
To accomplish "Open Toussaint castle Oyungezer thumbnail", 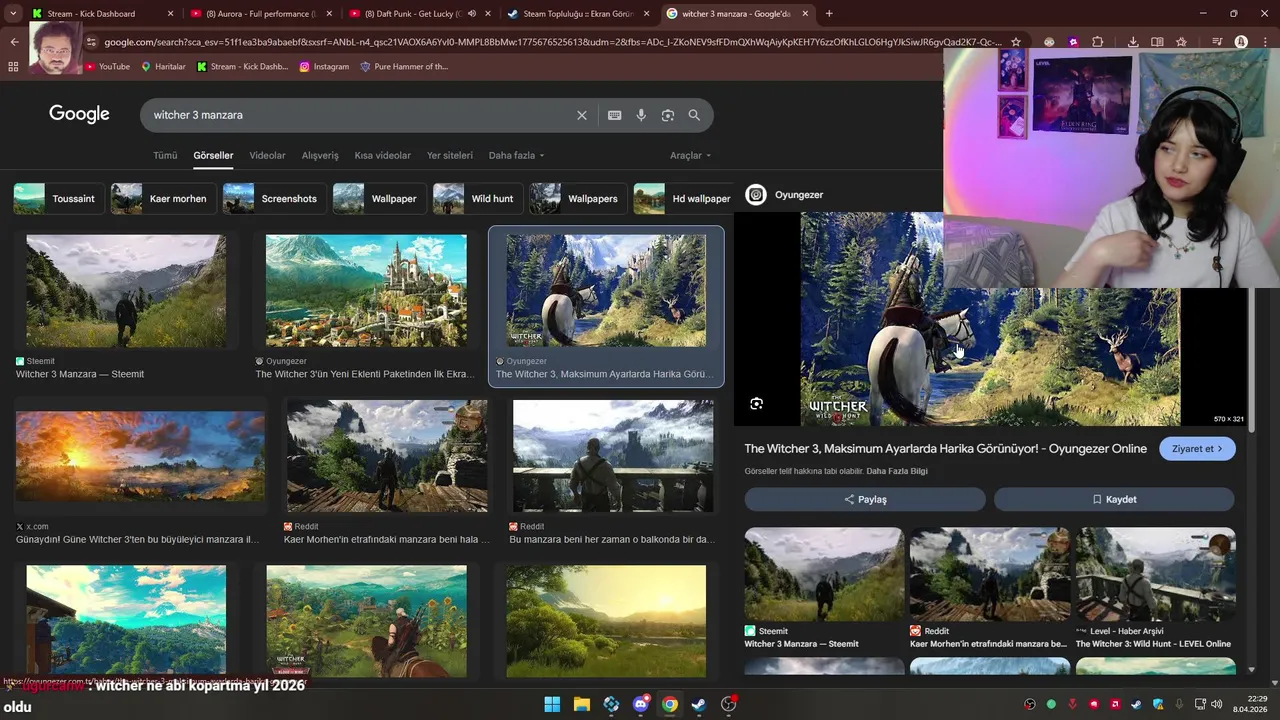I will click(366, 291).
